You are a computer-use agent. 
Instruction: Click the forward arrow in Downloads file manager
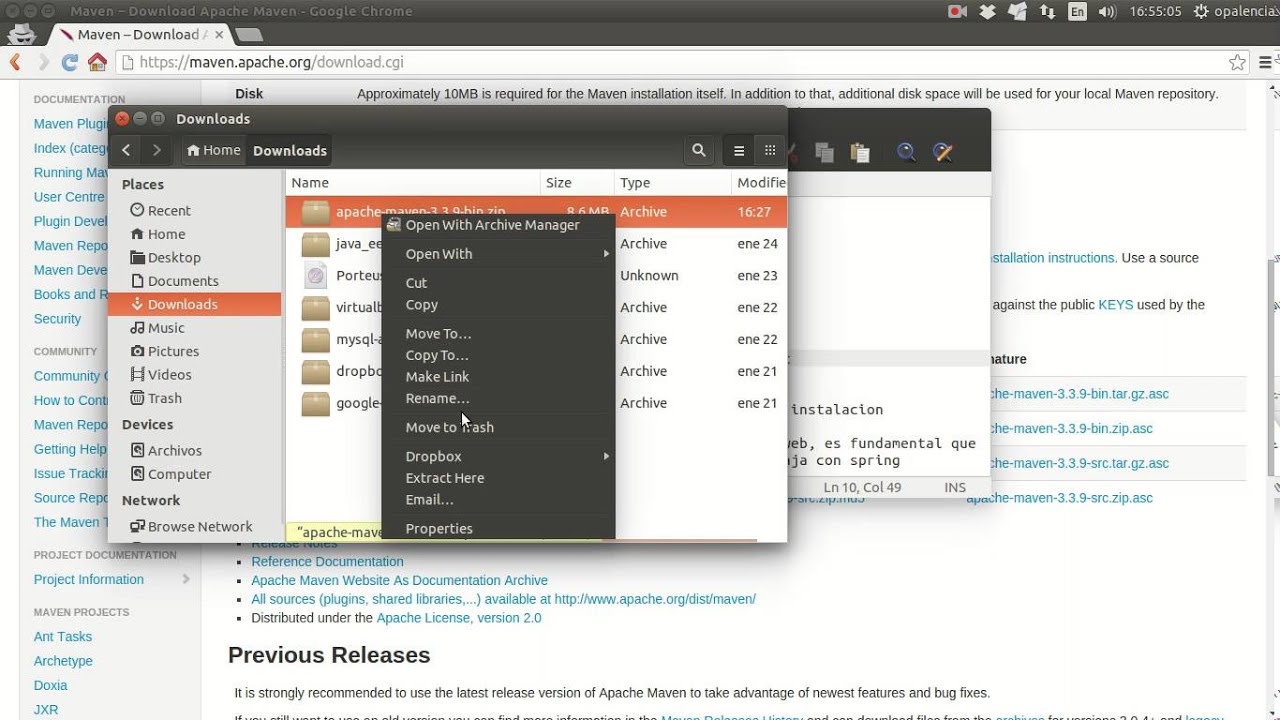pos(156,150)
